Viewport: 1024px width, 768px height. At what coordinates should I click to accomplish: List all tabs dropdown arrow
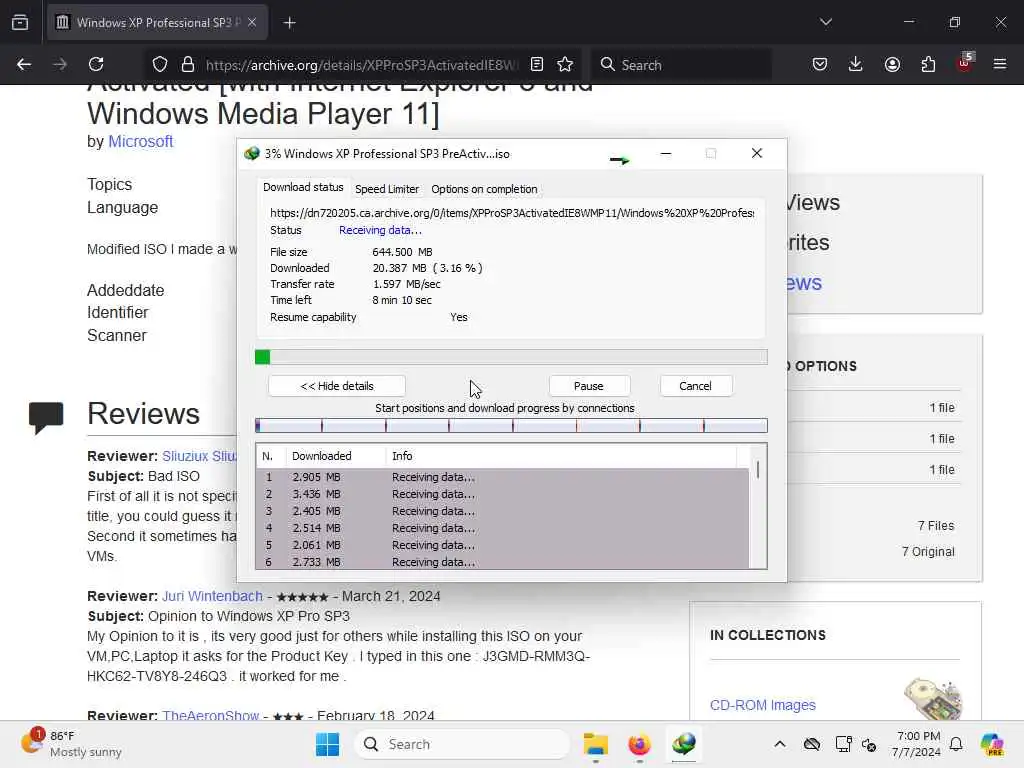point(826,22)
